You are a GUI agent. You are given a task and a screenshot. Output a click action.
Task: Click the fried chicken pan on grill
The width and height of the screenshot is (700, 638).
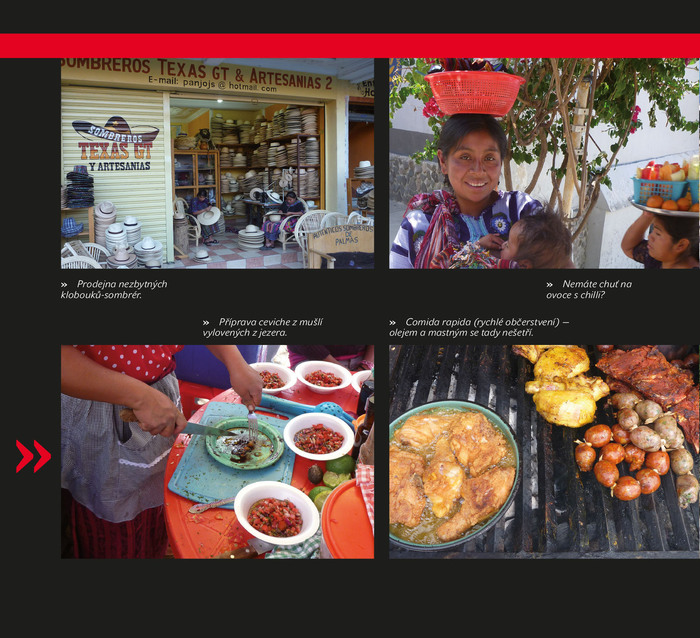(x=454, y=474)
